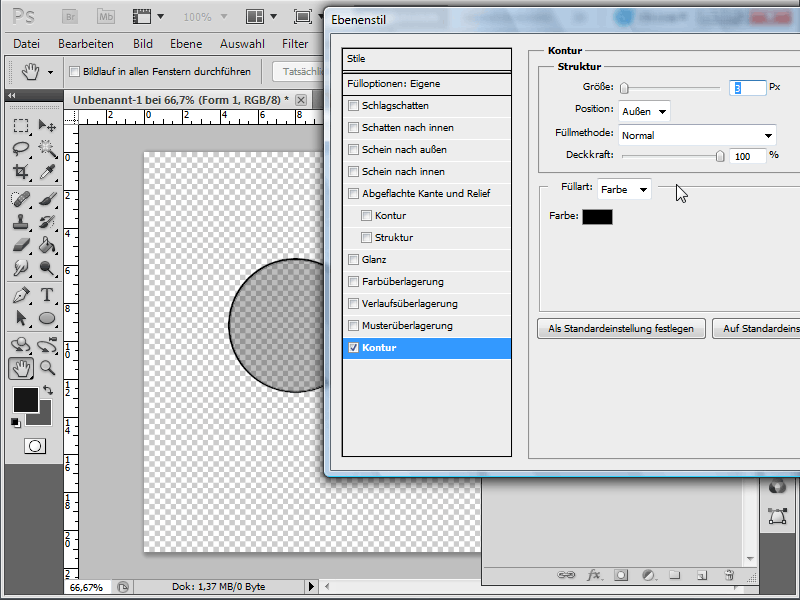Select the History Brush tool
This screenshot has width=800, height=600.
pos(47,222)
